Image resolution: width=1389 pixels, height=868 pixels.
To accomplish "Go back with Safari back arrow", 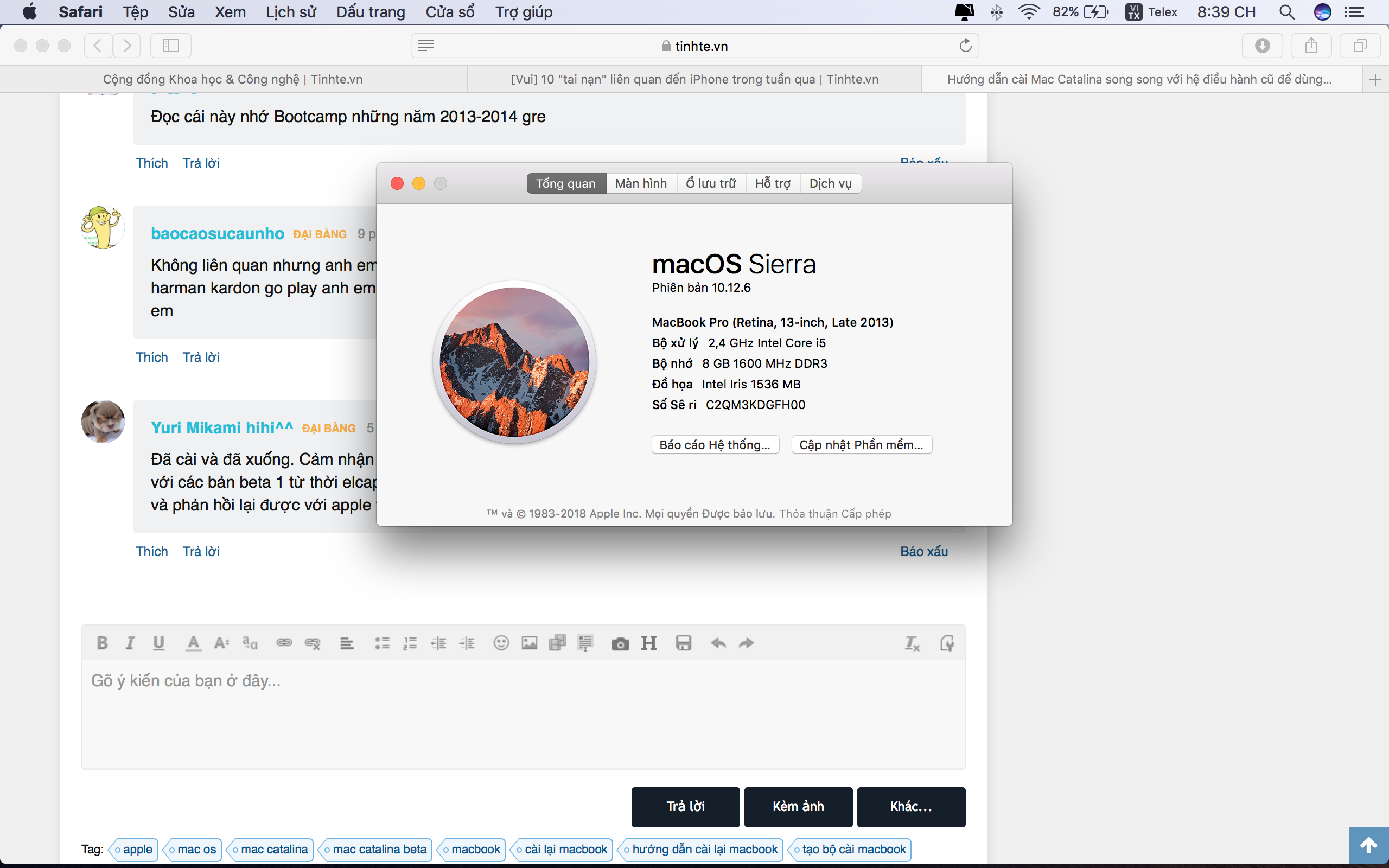I will click(x=98, y=46).
